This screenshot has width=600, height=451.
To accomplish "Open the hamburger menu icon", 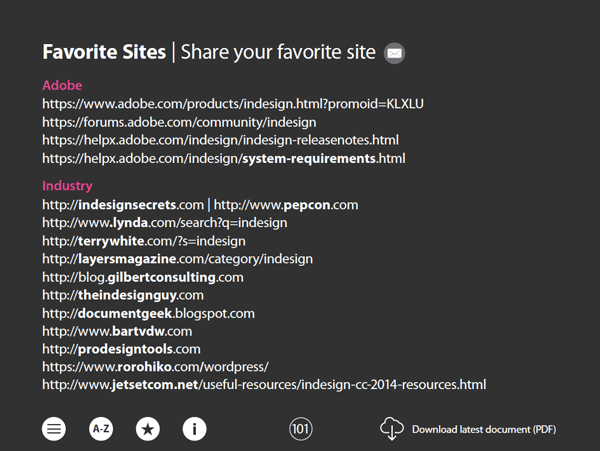I will click(x=54, y=429).
